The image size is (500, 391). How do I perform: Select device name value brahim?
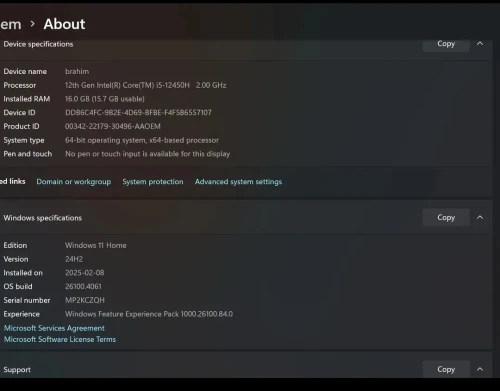(77, 71)
